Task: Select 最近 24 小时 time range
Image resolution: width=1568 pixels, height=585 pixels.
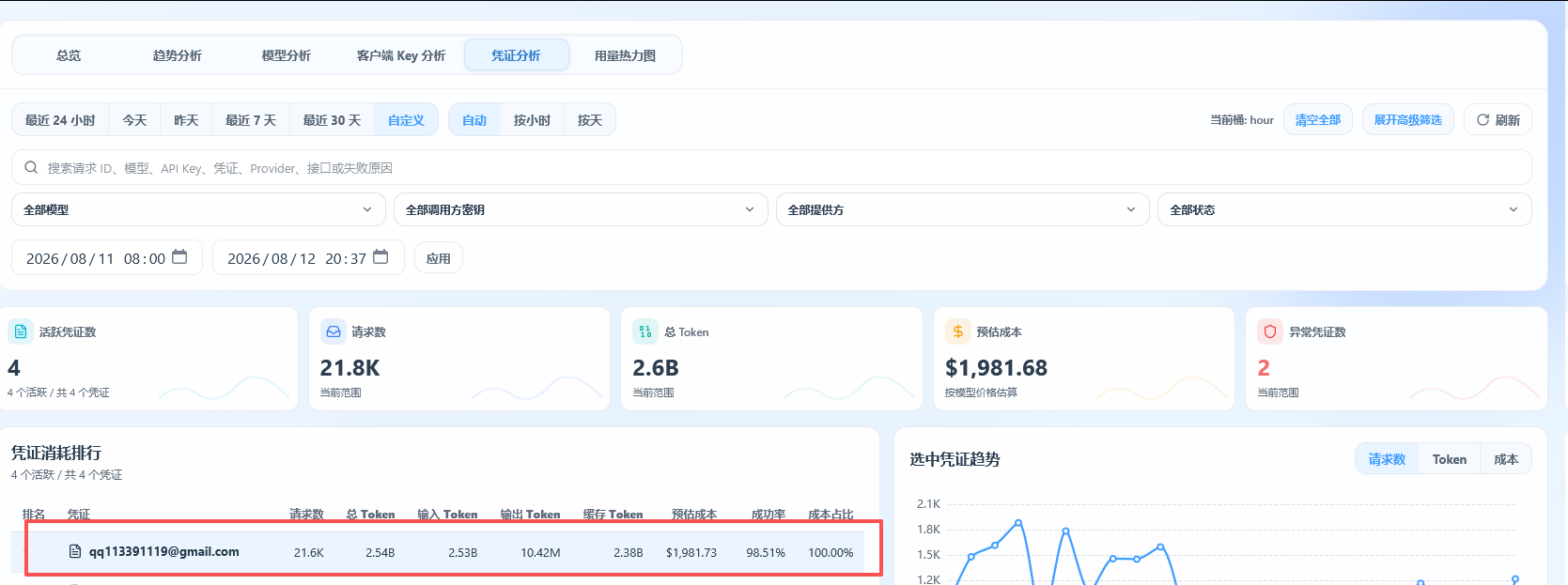Action: point(60,120)
